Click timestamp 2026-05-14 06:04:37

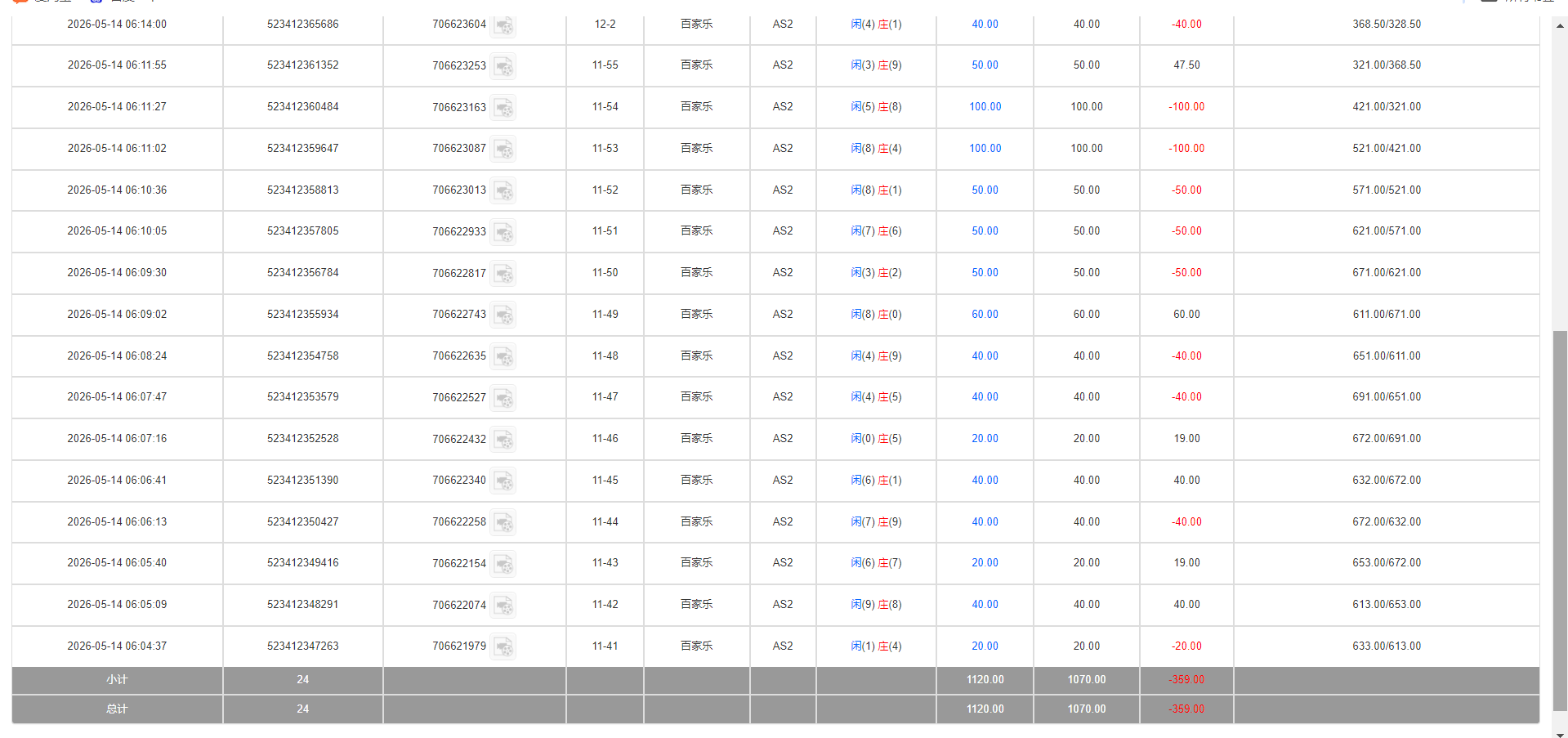pyautogui.click(x=117, y=646)
